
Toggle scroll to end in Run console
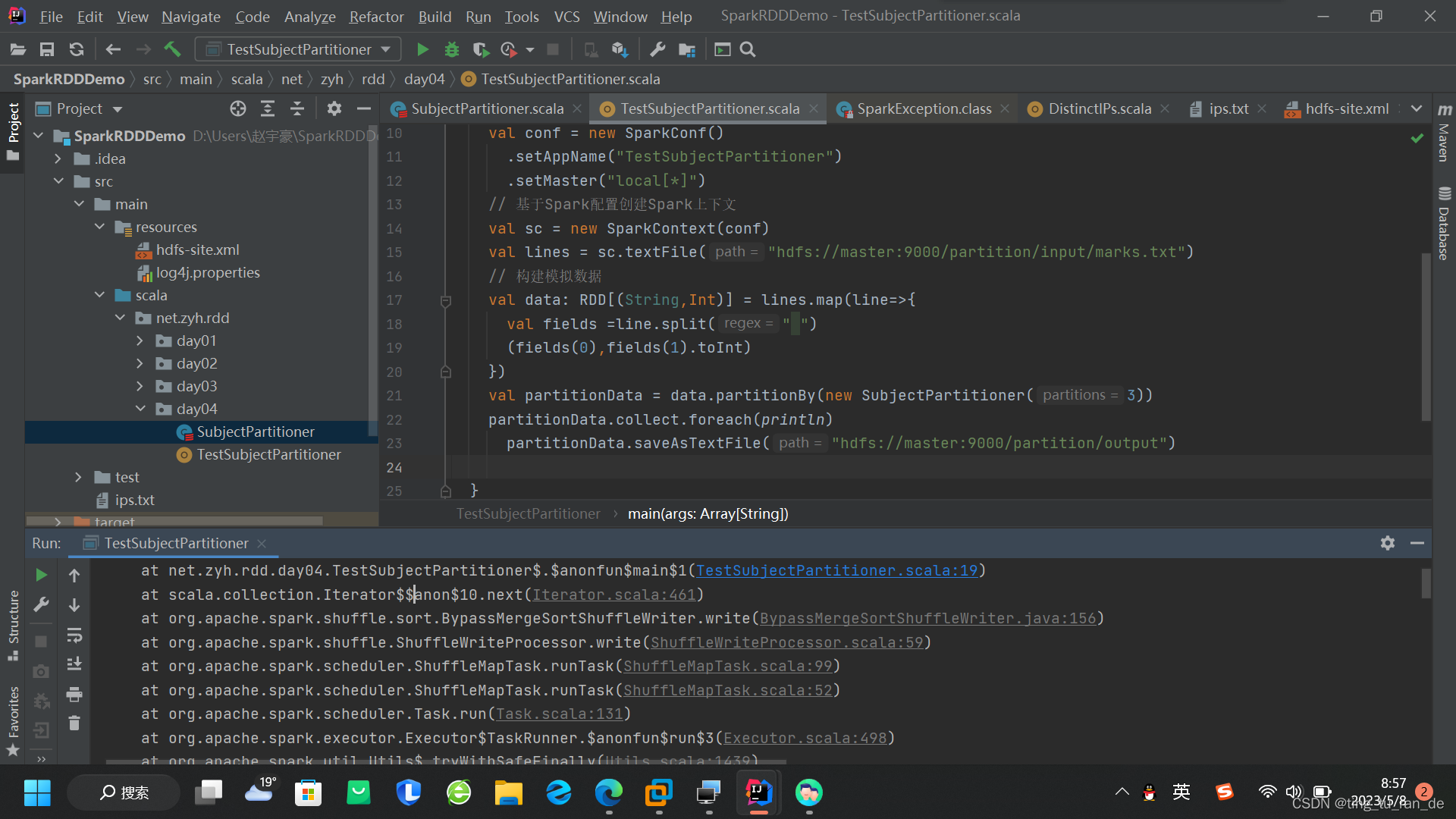74,664
